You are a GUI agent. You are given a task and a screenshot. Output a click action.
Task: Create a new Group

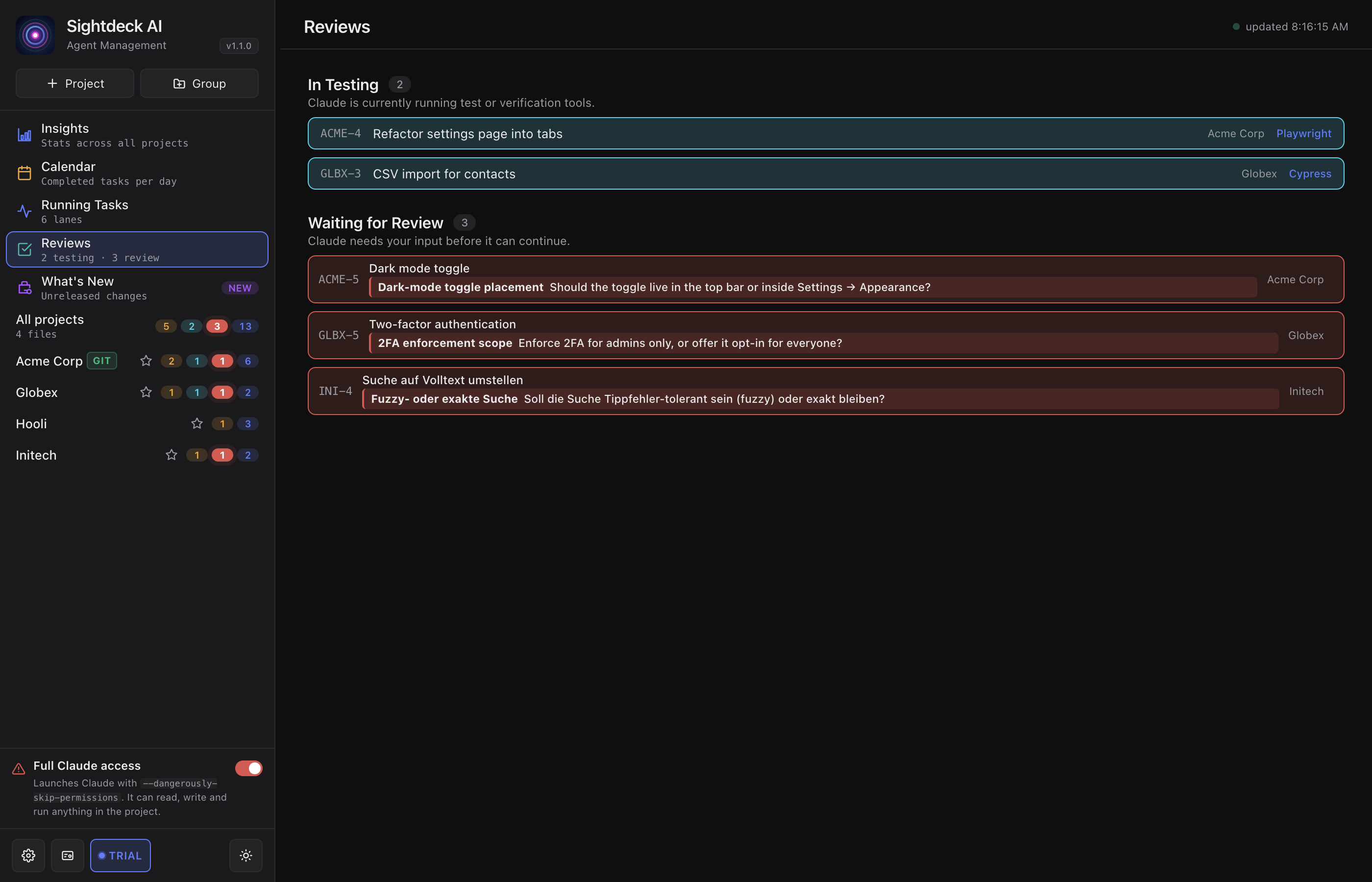199,84
